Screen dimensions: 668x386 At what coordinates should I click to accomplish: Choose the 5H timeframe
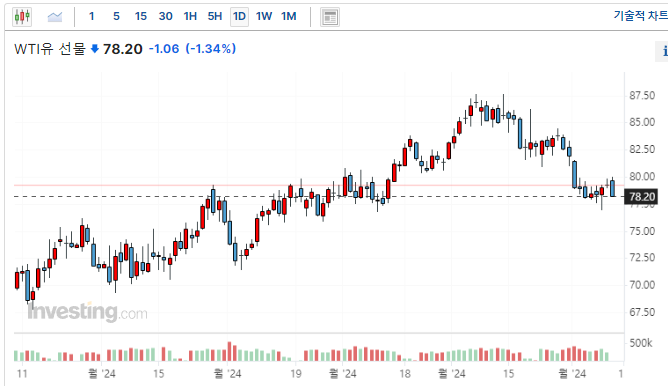pos(215,17)
